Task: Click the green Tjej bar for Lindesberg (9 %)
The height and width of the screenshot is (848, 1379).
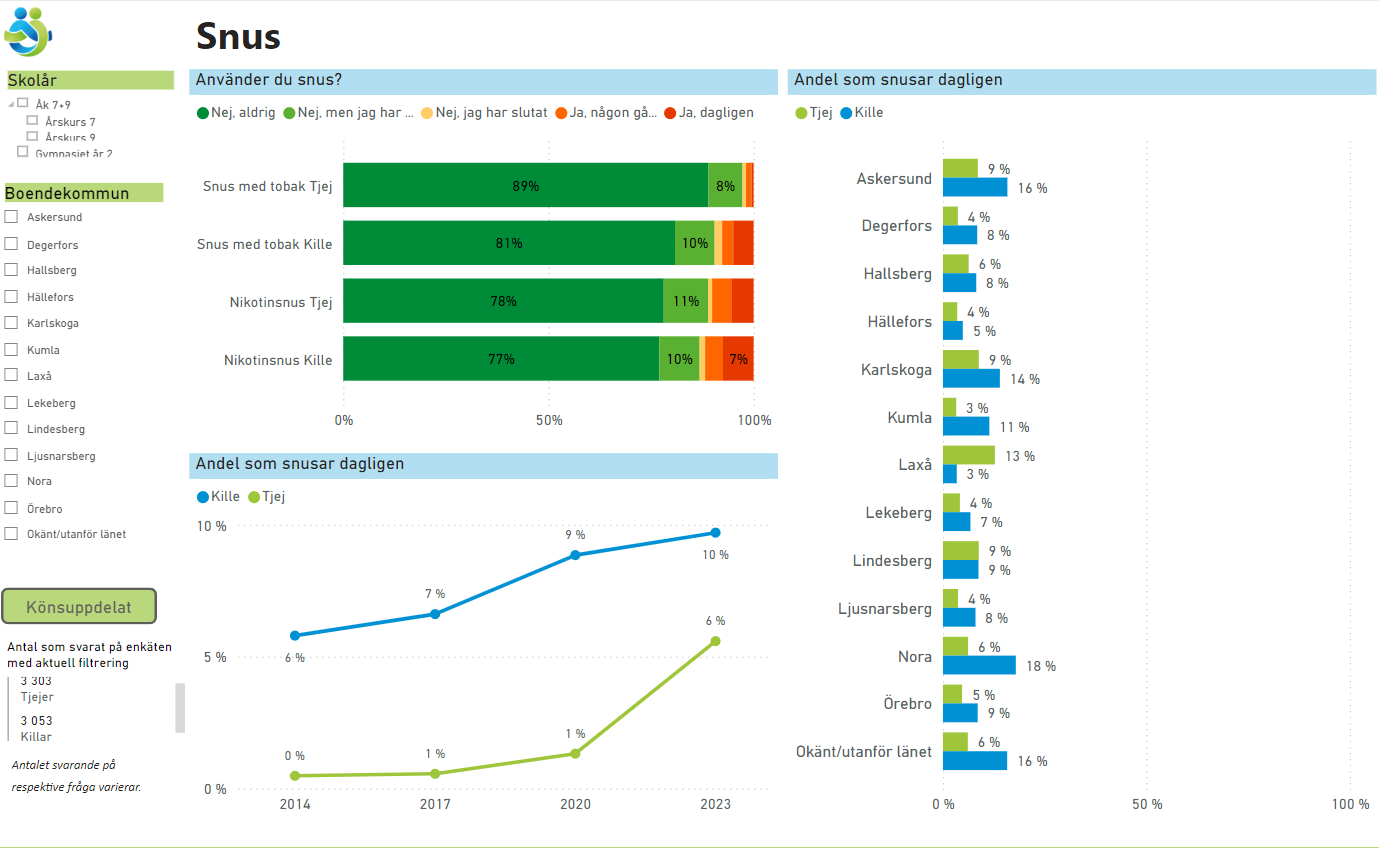Action: click(961, 551)
